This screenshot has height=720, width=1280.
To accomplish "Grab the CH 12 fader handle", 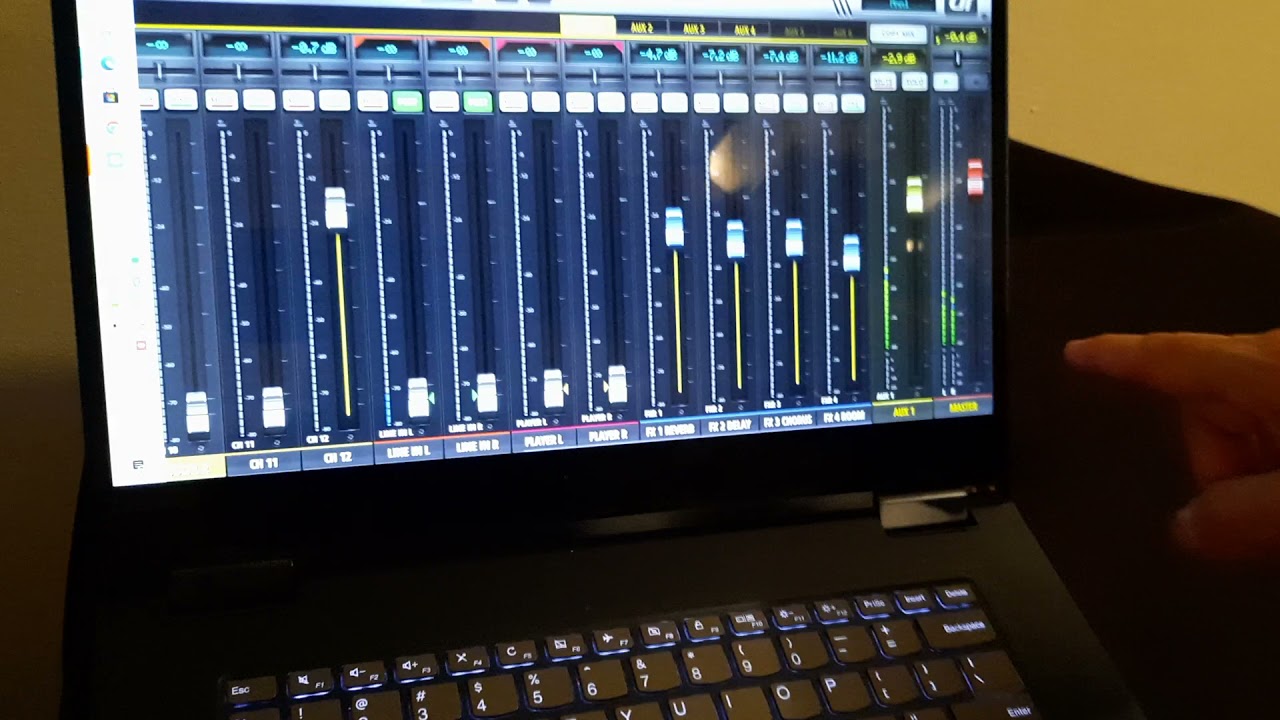I will click(x=337, y=208).
